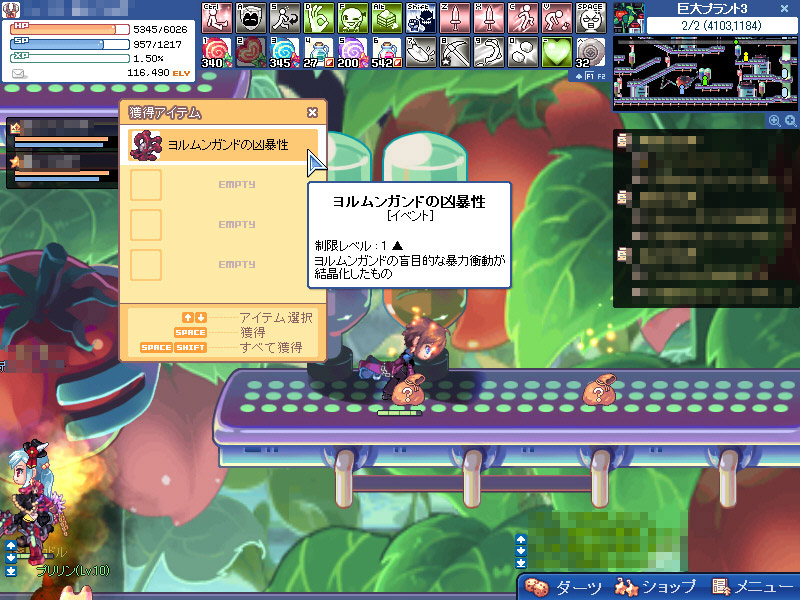Click the Ctrl sitting-pose skill slot
Screen dimensions: 800x600
[x=216, y=17]
